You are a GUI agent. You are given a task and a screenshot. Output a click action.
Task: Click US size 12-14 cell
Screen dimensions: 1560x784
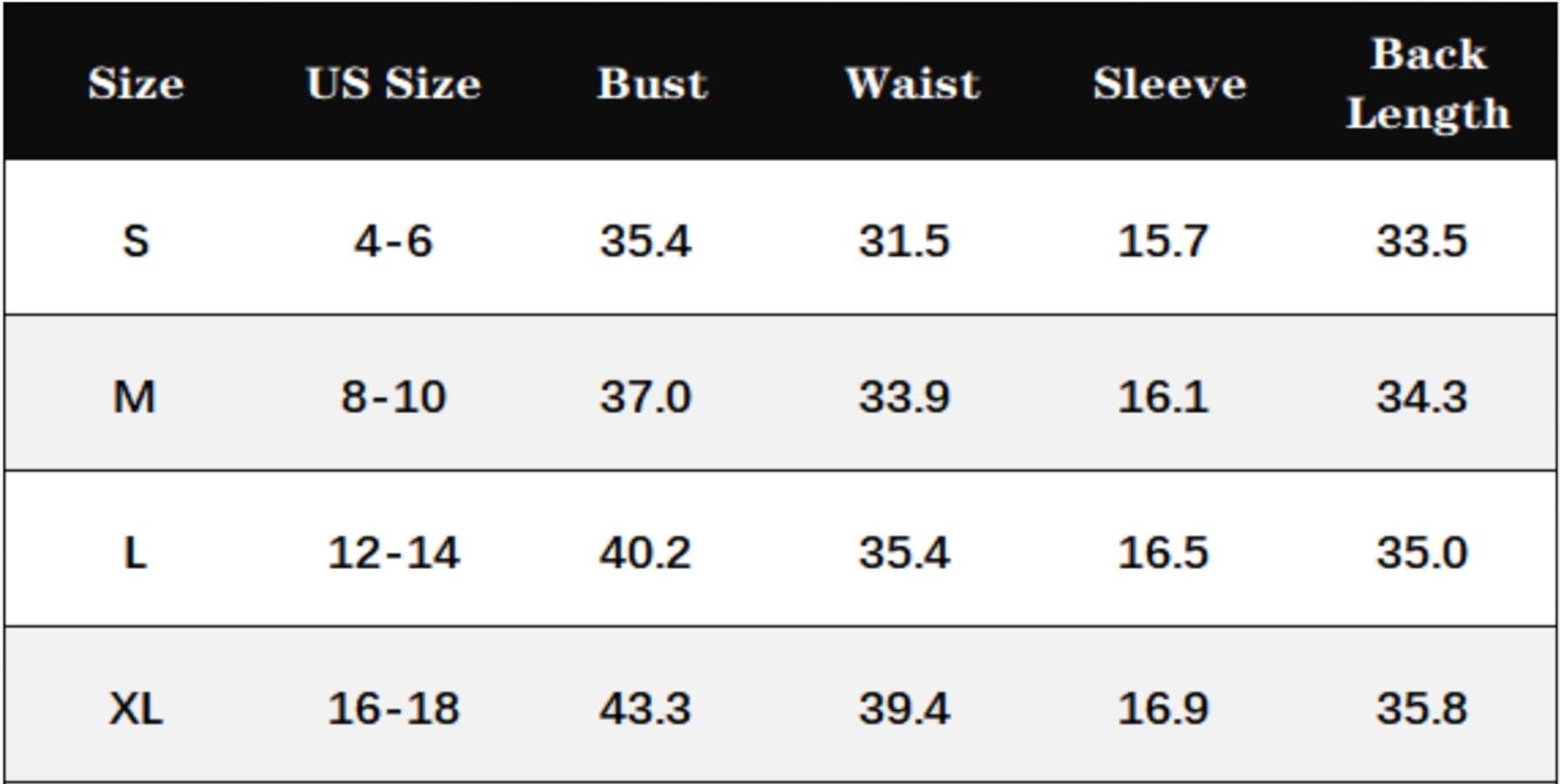point(393,552)
